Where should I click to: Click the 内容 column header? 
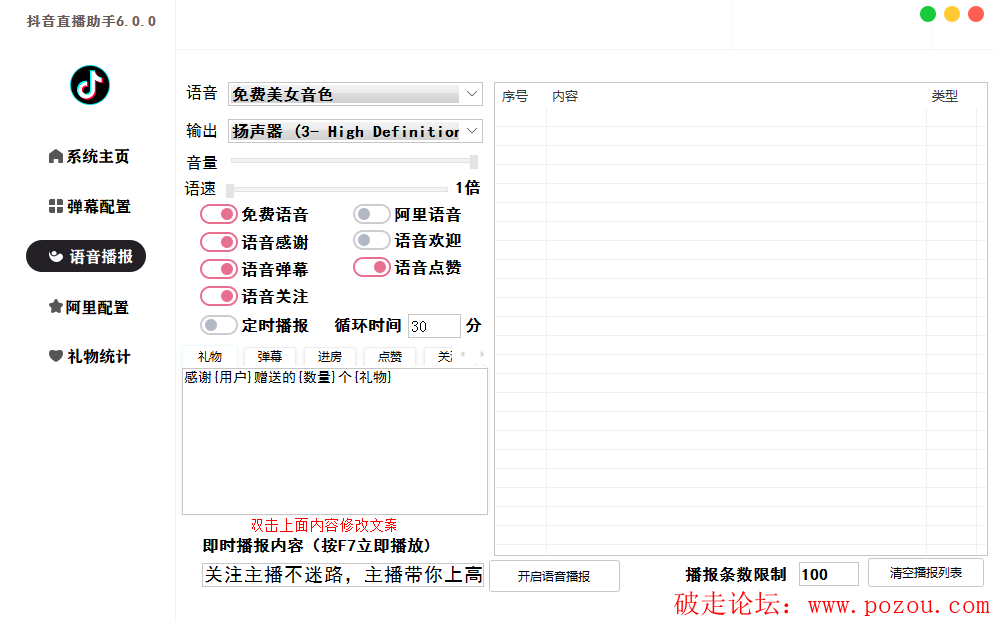[x=565, y=96]
